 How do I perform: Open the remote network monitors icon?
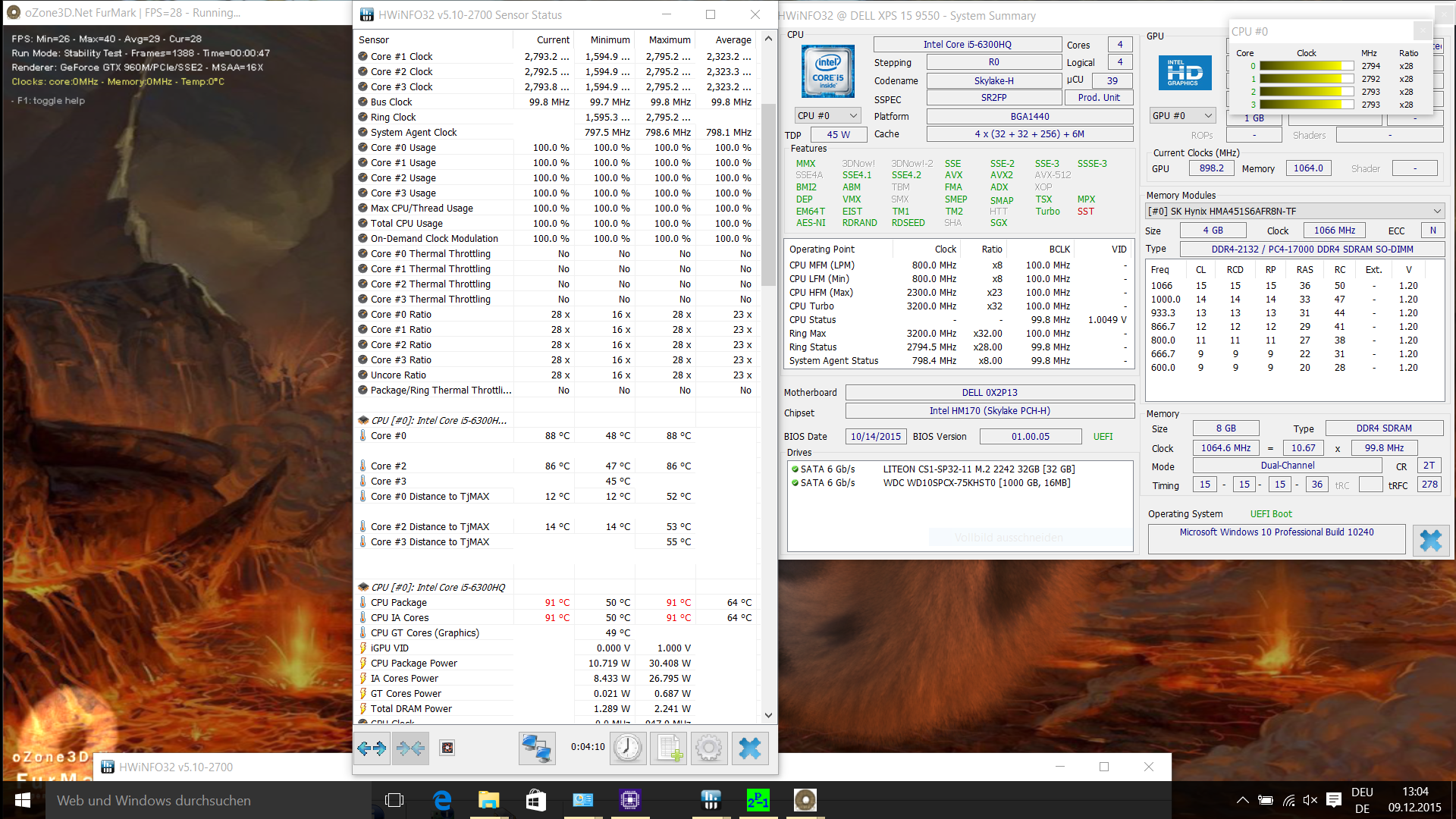pyautogui.click(x=536, y=748)
